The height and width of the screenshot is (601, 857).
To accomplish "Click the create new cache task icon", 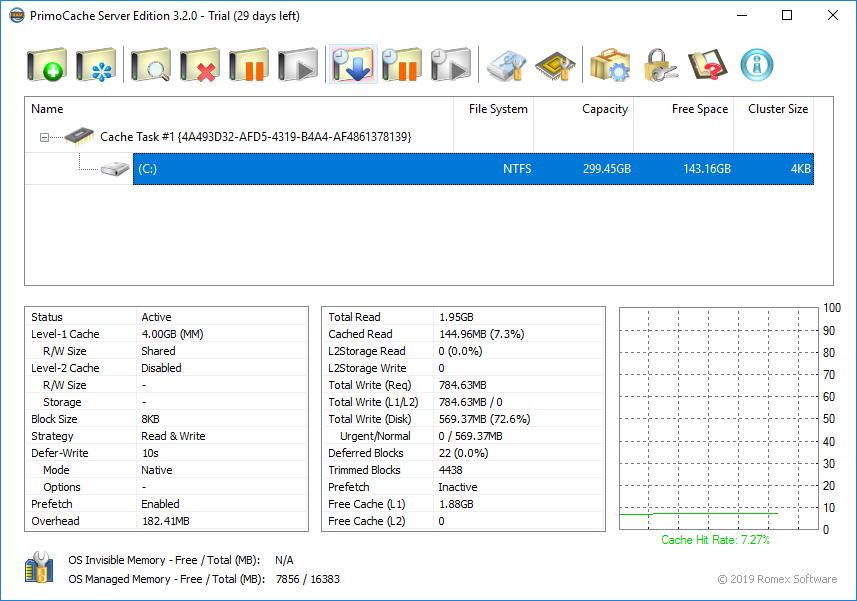I will coord(47,66).
